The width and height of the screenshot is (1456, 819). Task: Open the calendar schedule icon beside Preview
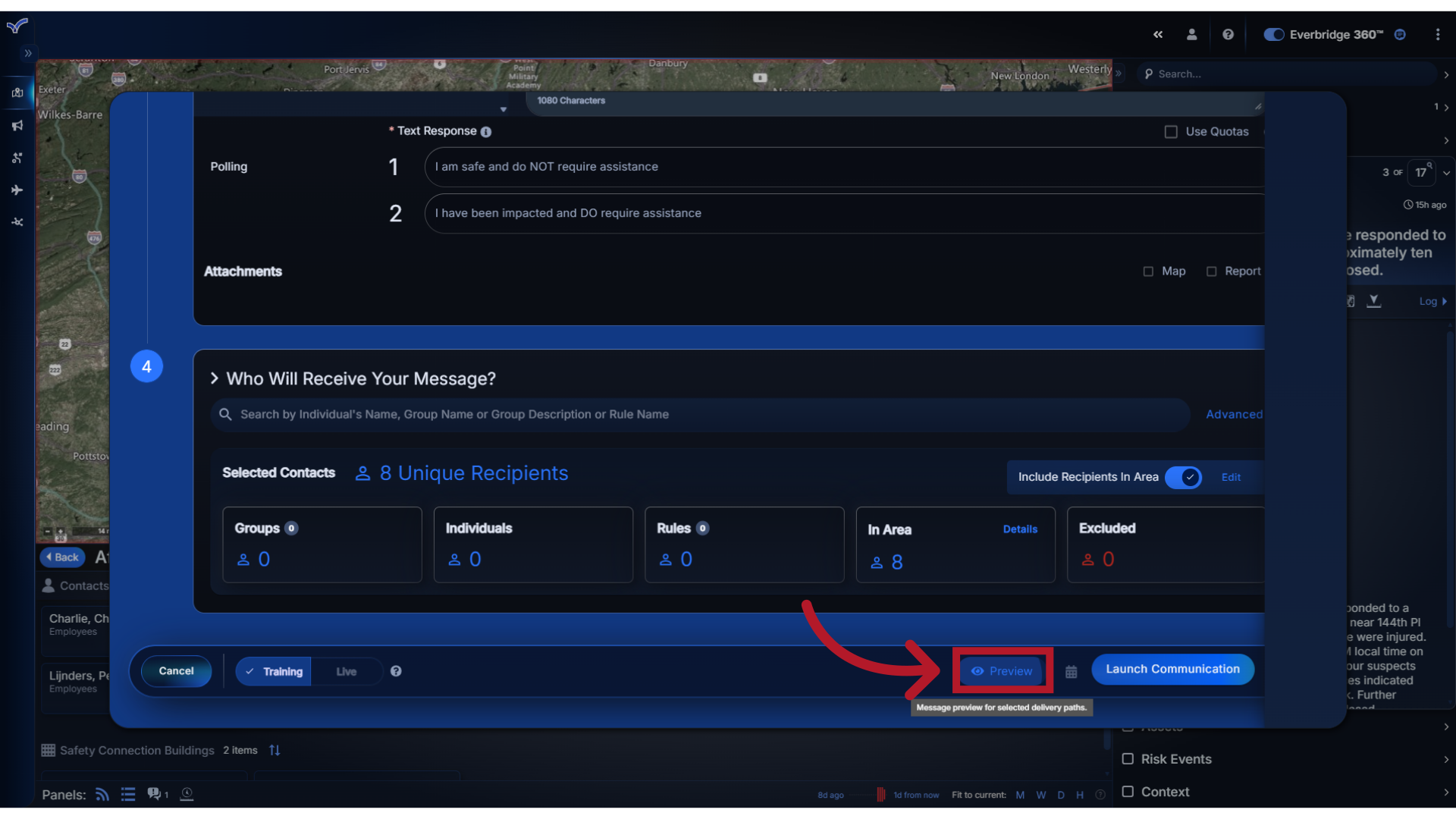(x=1072, y=672)
